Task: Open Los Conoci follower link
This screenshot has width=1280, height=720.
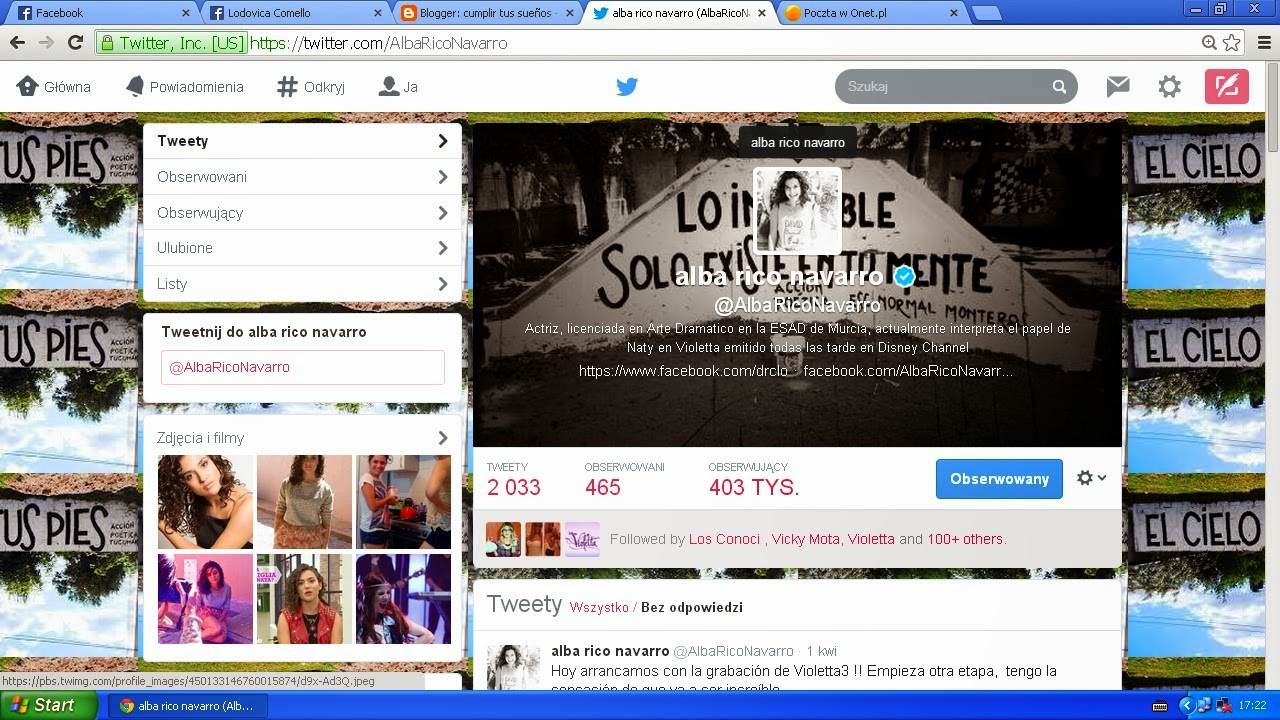Action: point(724,539)
